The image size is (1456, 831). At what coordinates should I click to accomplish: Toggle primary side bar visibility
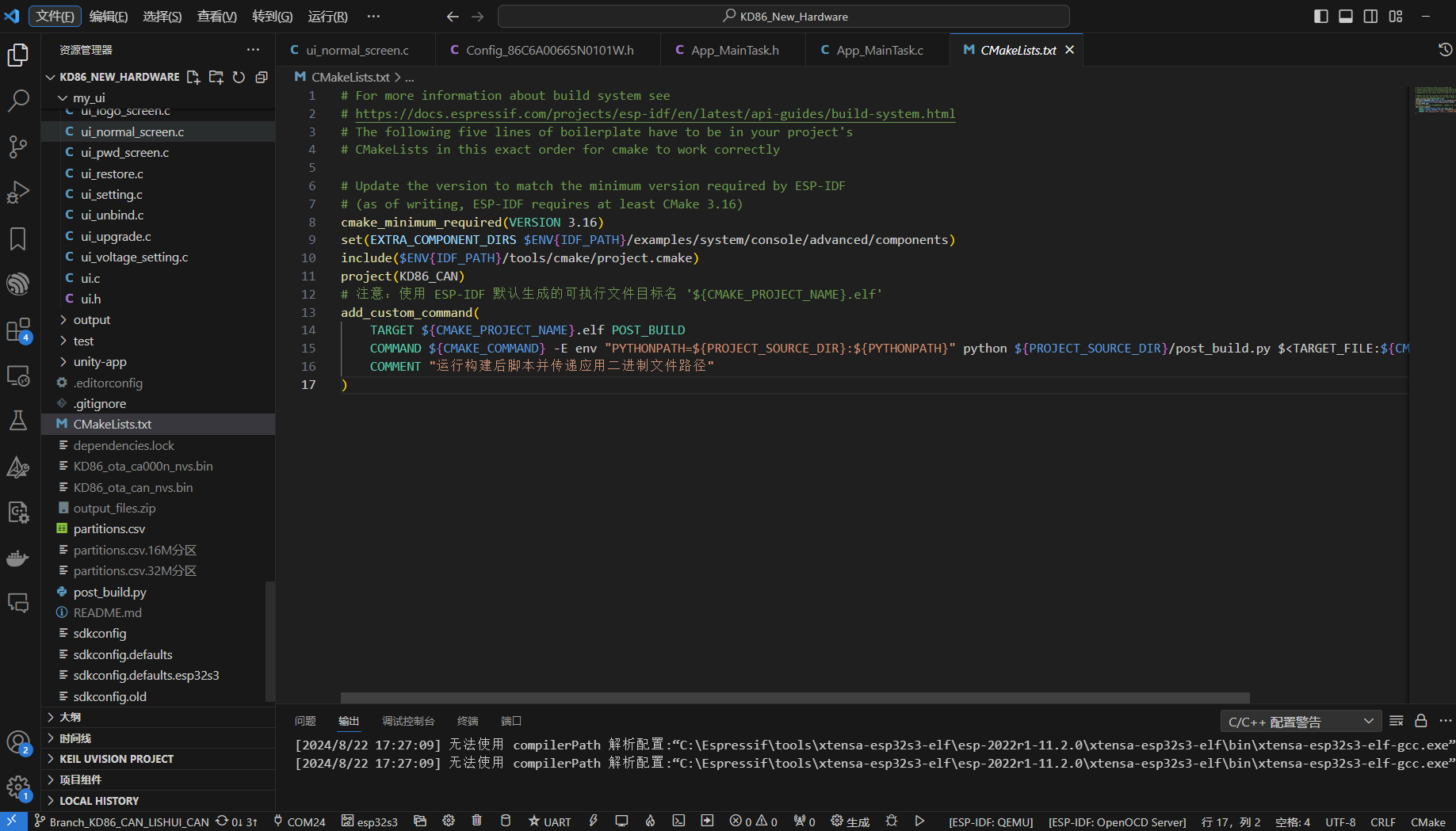[1320, 16]
